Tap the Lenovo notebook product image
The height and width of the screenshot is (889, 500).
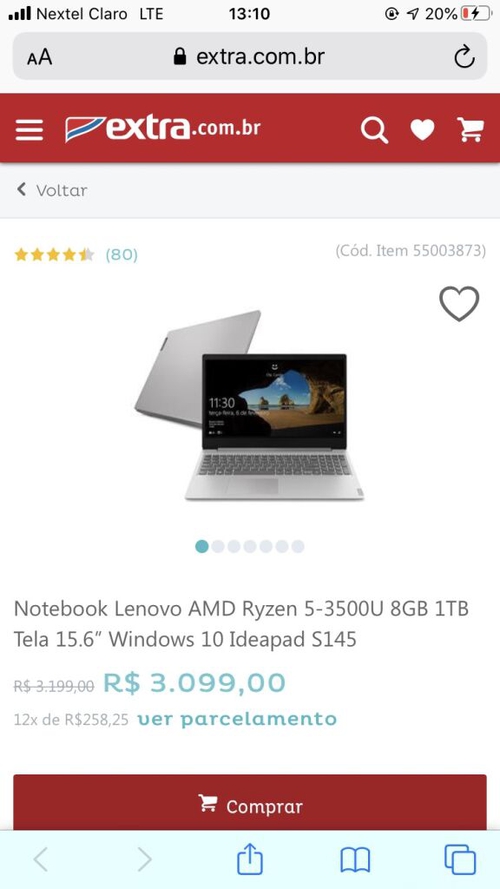click(249, 405)
